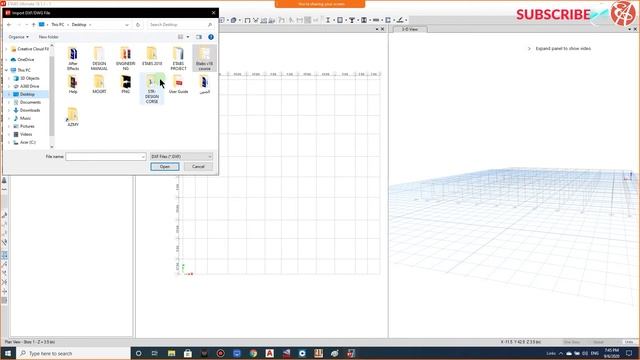Click the Windows Start button
This screenshot has width=640, height=360.
(8, 353)
